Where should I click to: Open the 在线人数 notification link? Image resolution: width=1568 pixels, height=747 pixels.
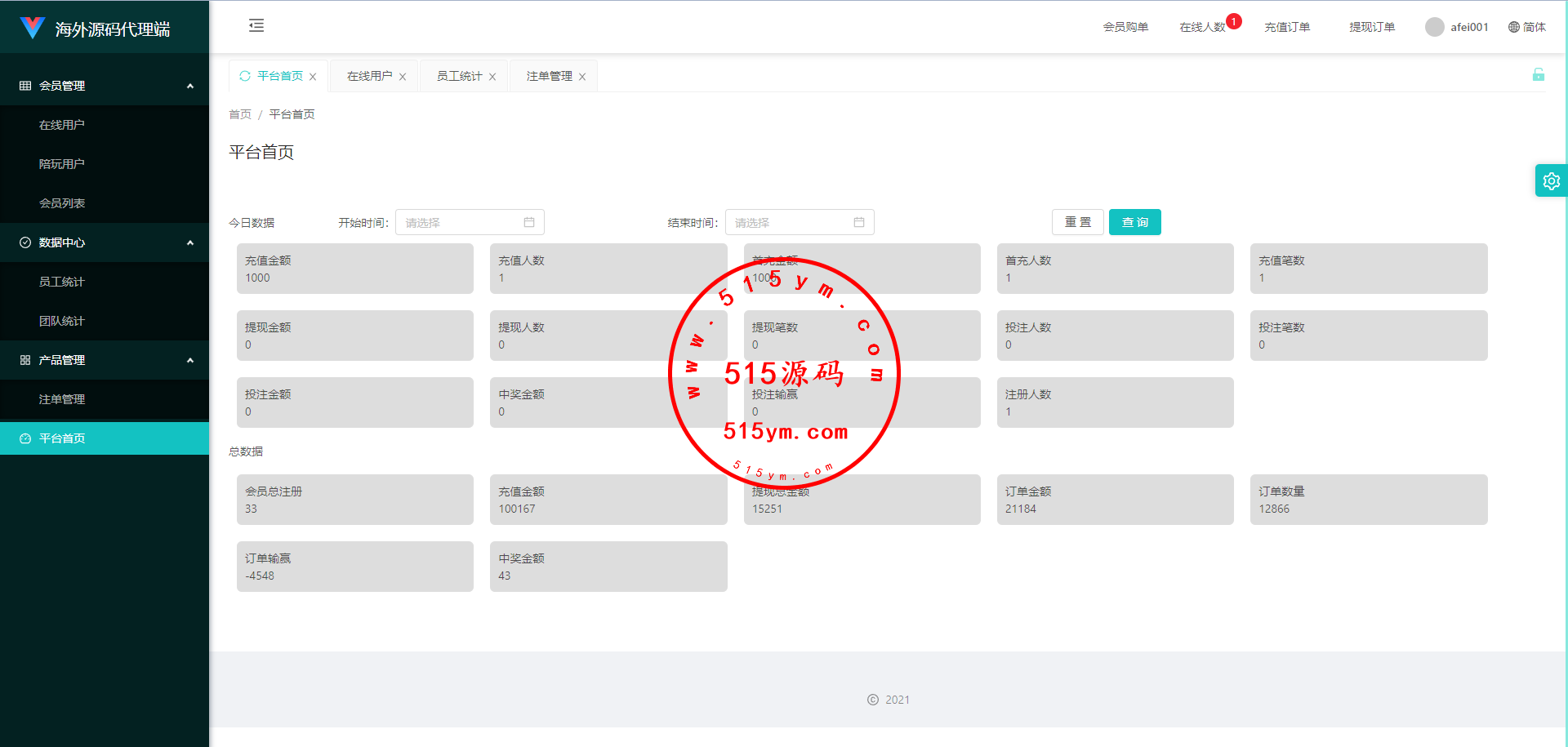pyautogui.click(x=1202, y=27)
